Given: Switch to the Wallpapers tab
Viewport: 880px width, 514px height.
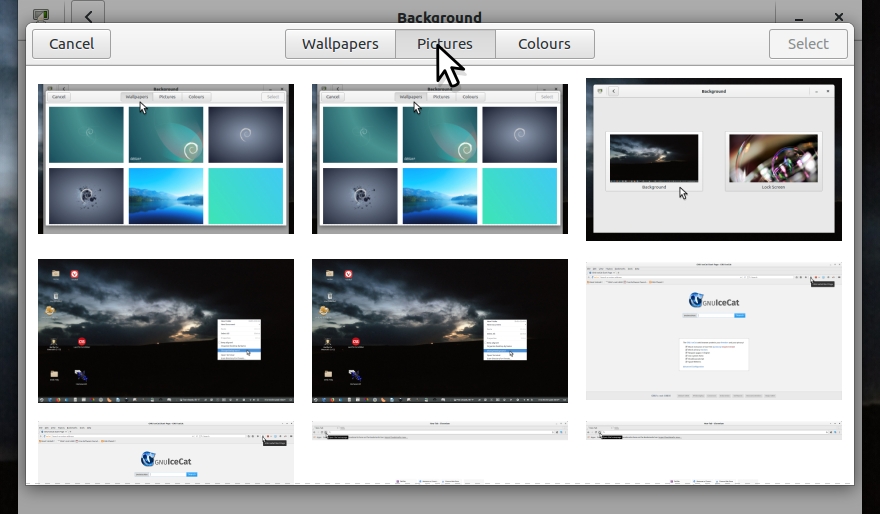Looking at the screenshot, I should click(340, 44).
